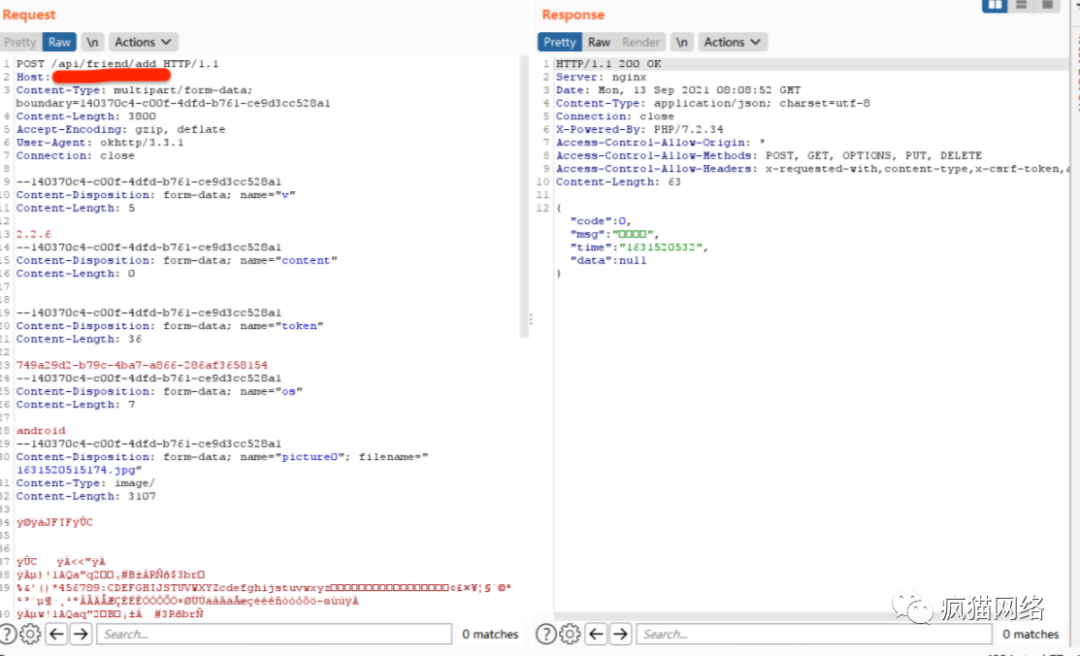
Task: Click the Request panel vertical scrollbar
Action: (x=524, y=198)
